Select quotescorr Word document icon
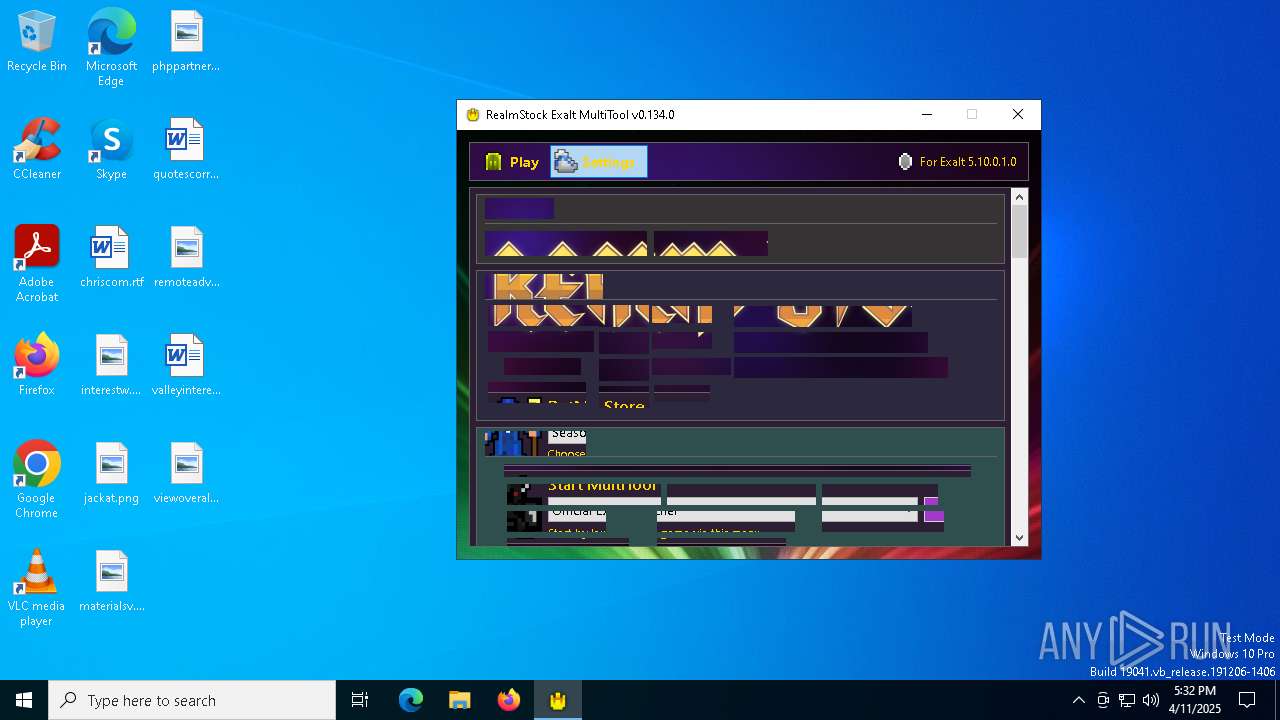The image size is (1280, 720). click(186, 150)
